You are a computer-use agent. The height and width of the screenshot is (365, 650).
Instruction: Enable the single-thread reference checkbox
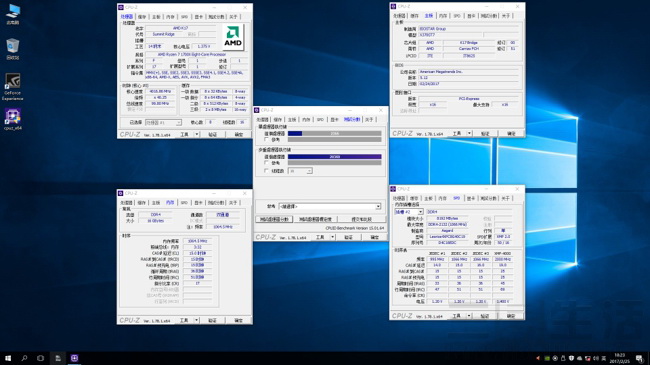pos(267,140)
